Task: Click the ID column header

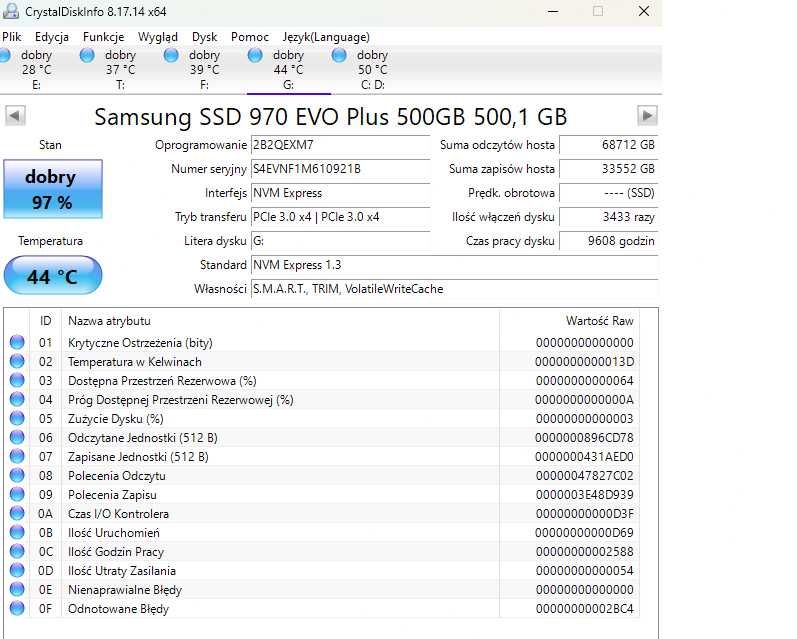Action: (46, 321)
